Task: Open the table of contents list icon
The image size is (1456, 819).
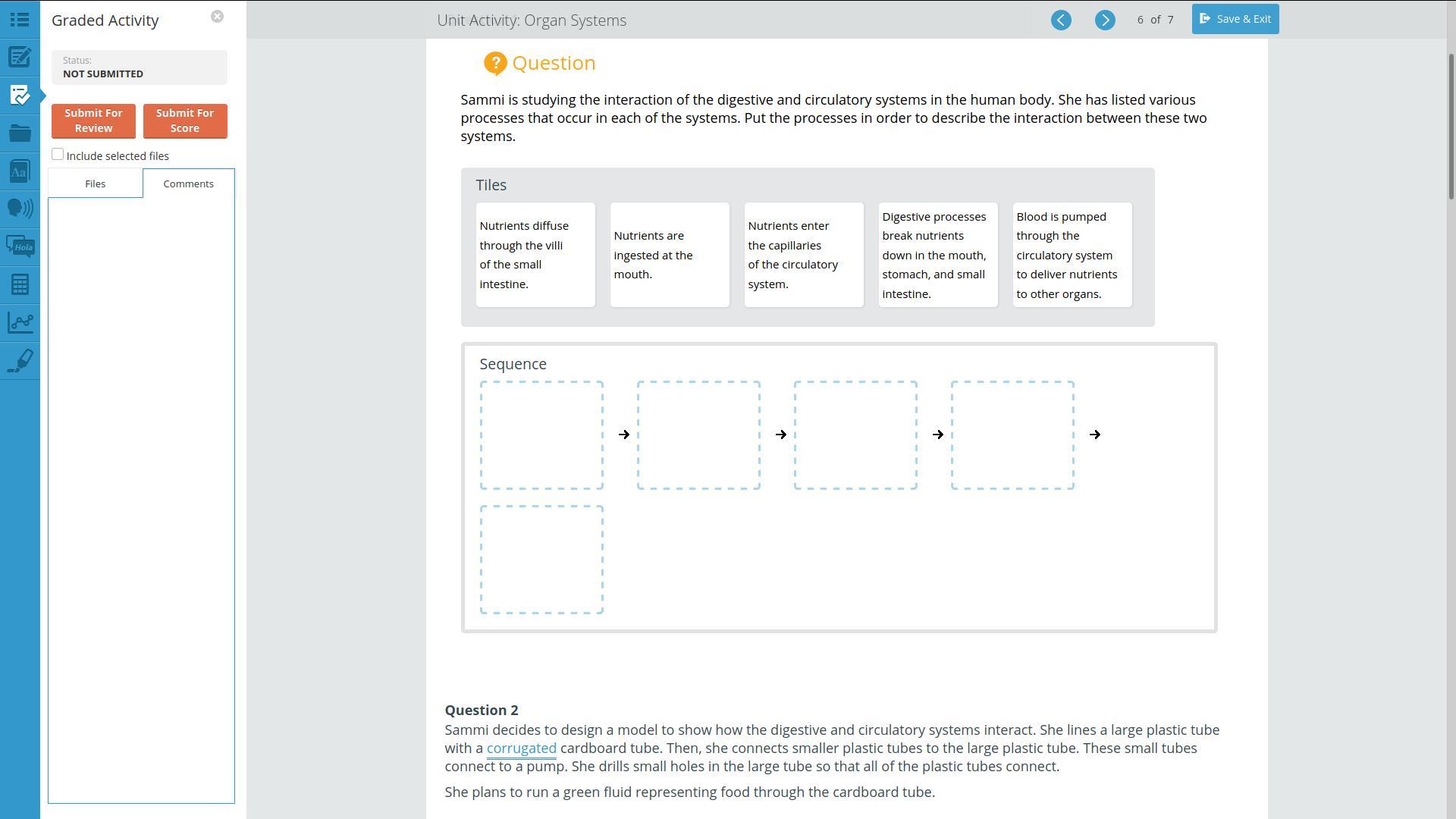Action: (x=20, y=20)
